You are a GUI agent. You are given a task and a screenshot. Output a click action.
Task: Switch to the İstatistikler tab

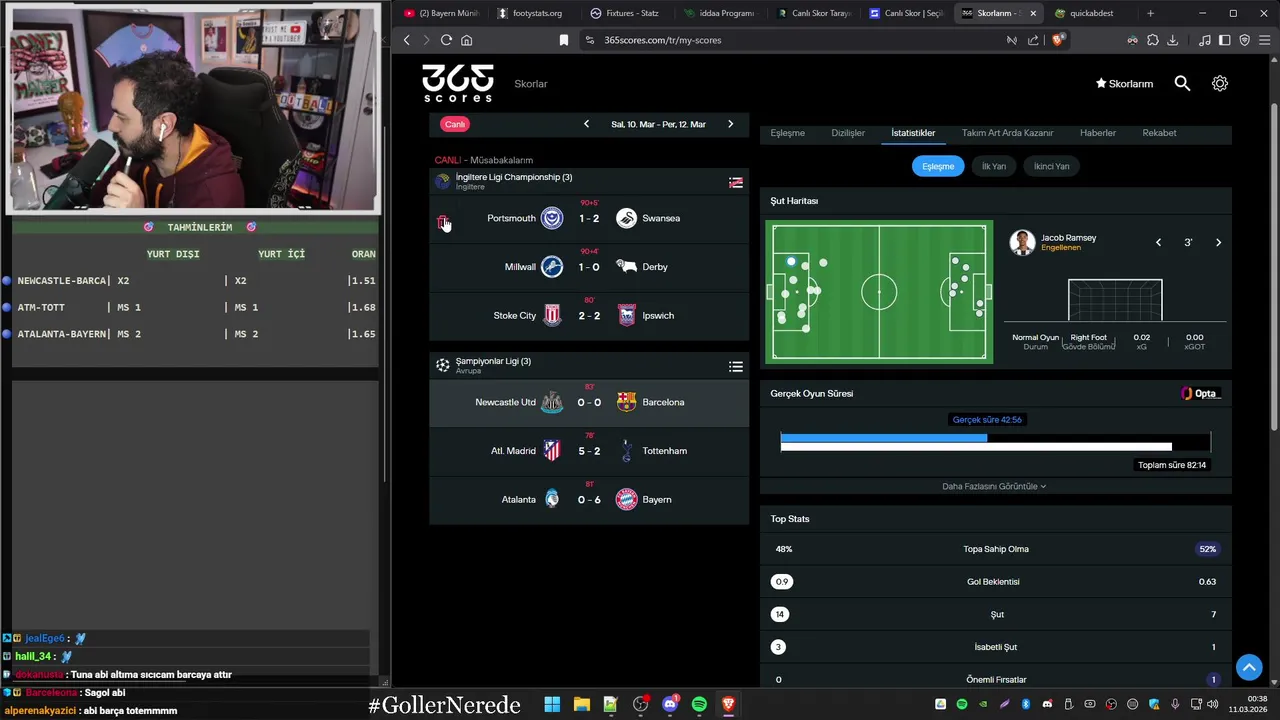pyautogui.click(x=913, y=133)
